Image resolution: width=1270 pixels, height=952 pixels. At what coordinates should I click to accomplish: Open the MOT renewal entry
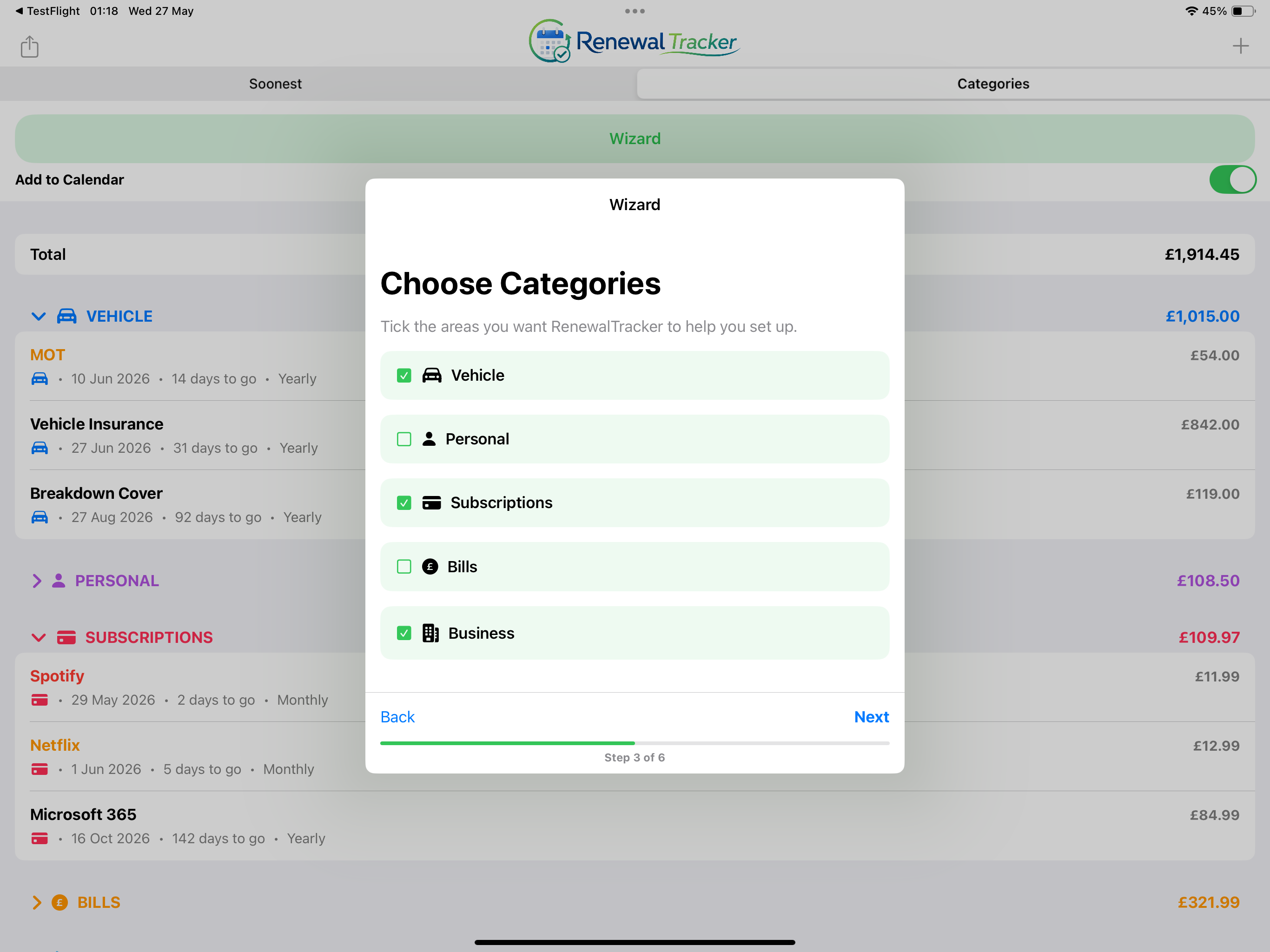(635, 366)
